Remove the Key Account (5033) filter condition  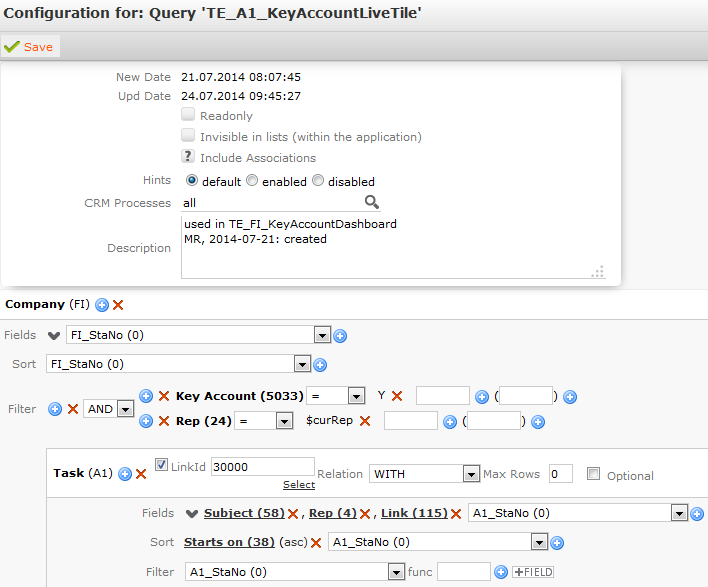click(x=164, y=396)
